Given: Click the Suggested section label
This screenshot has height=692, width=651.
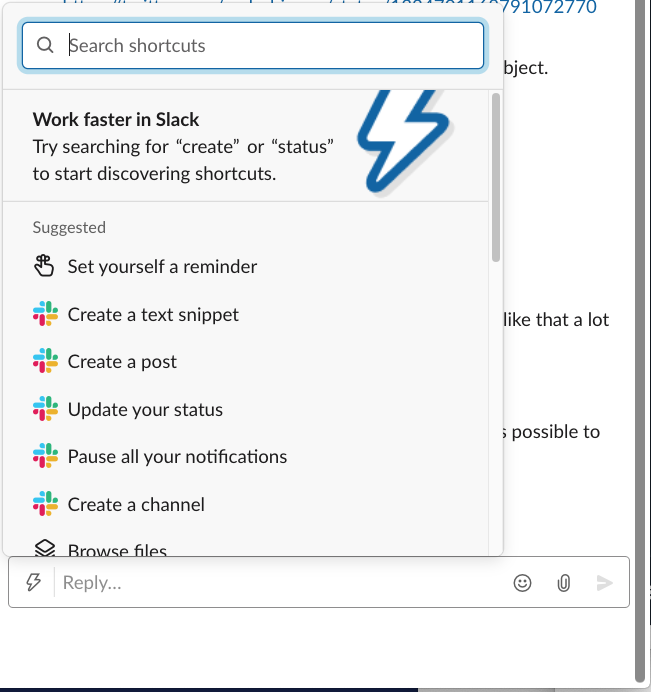Looking at the screenshot, I should click(x=69, y=227).
